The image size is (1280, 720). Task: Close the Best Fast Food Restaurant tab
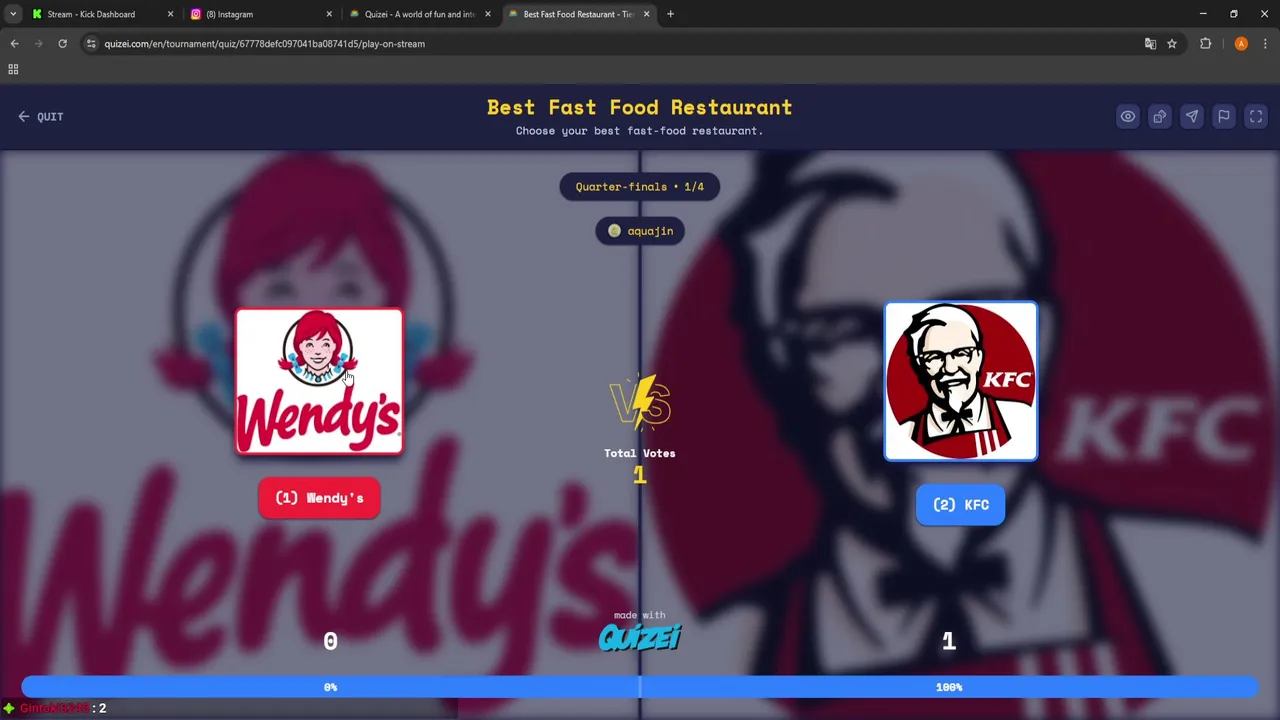pyautogui.click(x=646, y=14)
